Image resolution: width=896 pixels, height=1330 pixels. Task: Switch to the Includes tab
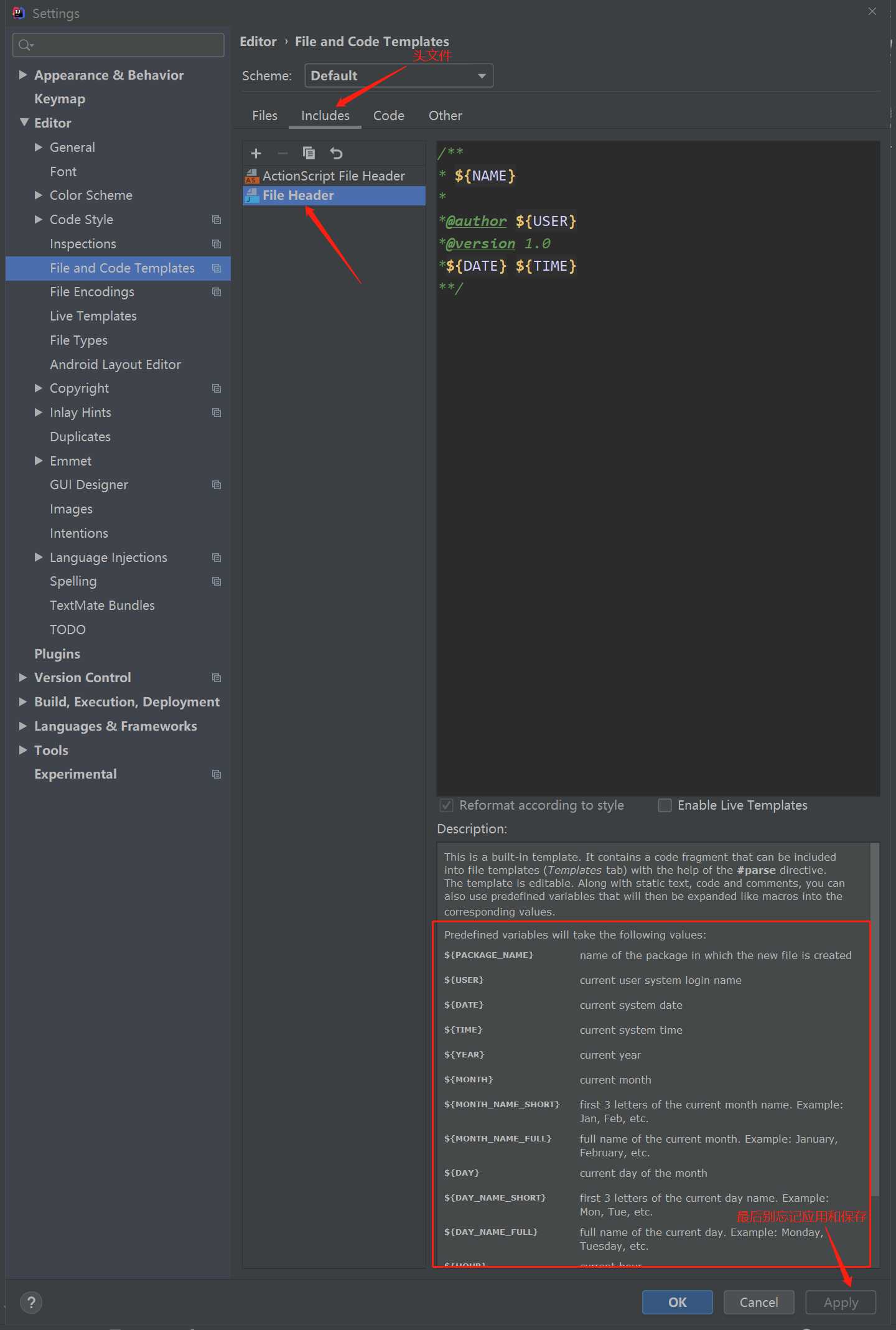[325, 116]
